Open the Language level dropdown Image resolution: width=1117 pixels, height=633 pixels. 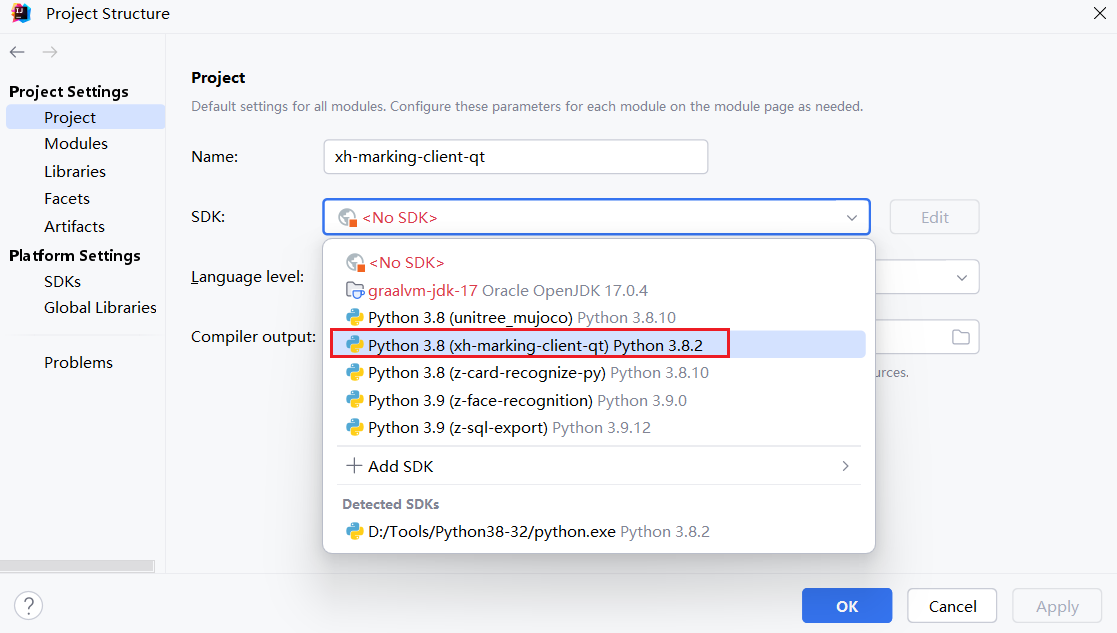(x=961, y=277)
